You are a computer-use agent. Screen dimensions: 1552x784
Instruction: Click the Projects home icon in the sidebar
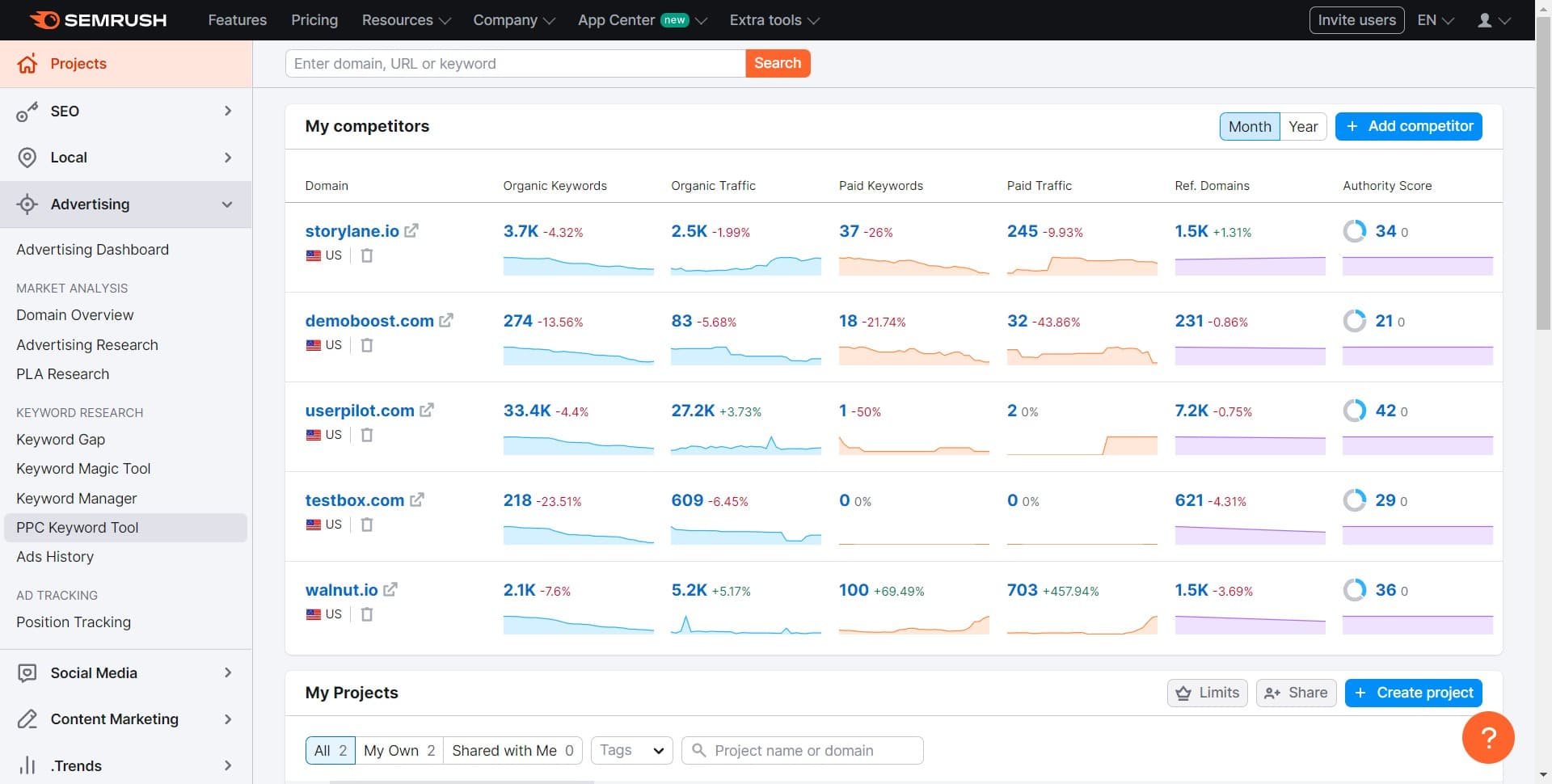point(27,64)
